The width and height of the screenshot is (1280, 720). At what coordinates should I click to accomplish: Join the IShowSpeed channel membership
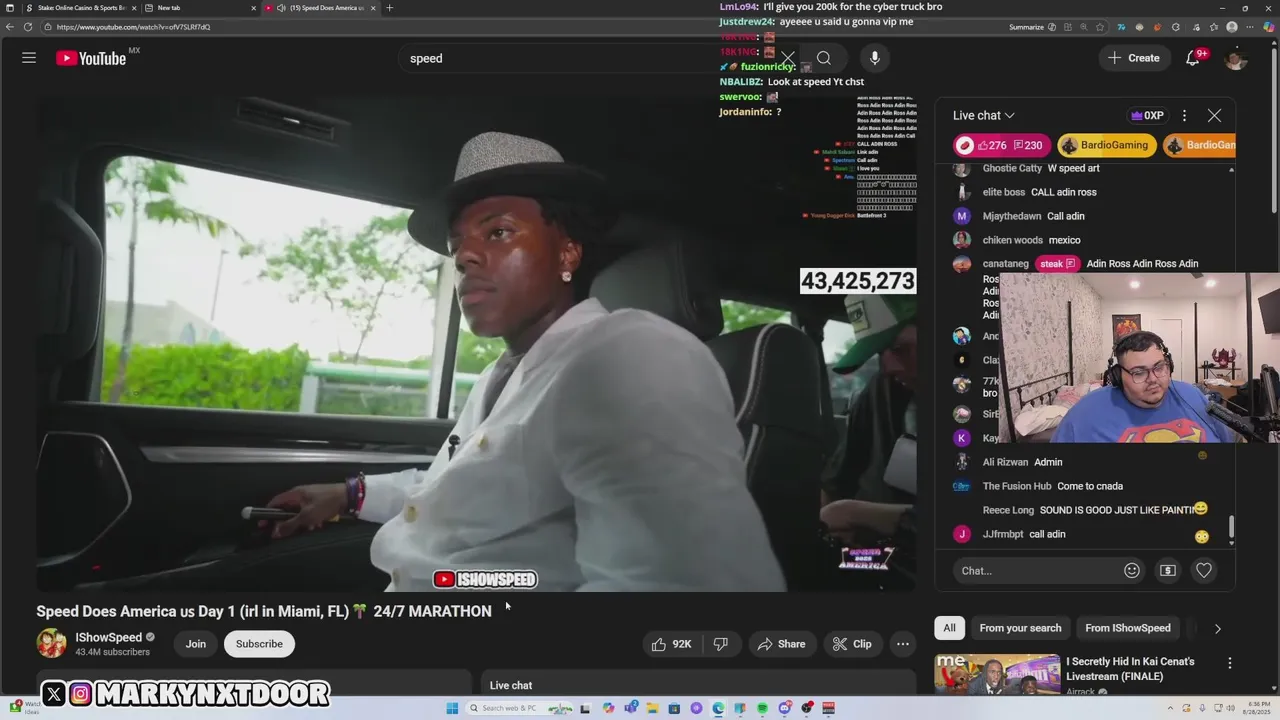[196, 644]
